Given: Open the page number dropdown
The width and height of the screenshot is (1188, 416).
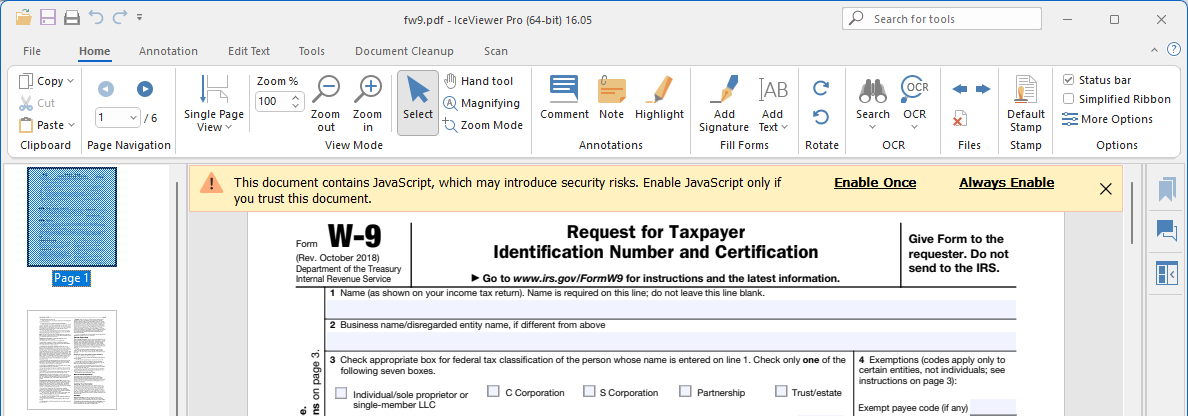Looking at the screenshot, I should click(133, 117).
